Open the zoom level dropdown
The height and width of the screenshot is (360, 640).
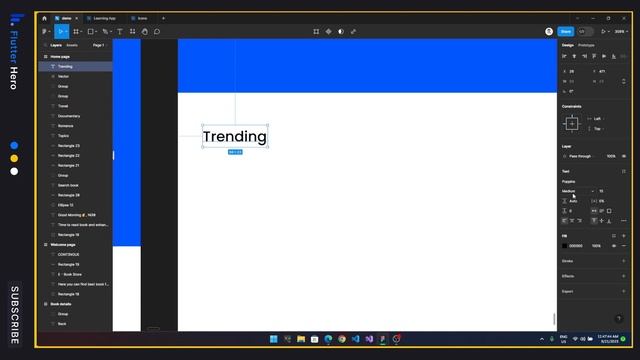[621, 31]
